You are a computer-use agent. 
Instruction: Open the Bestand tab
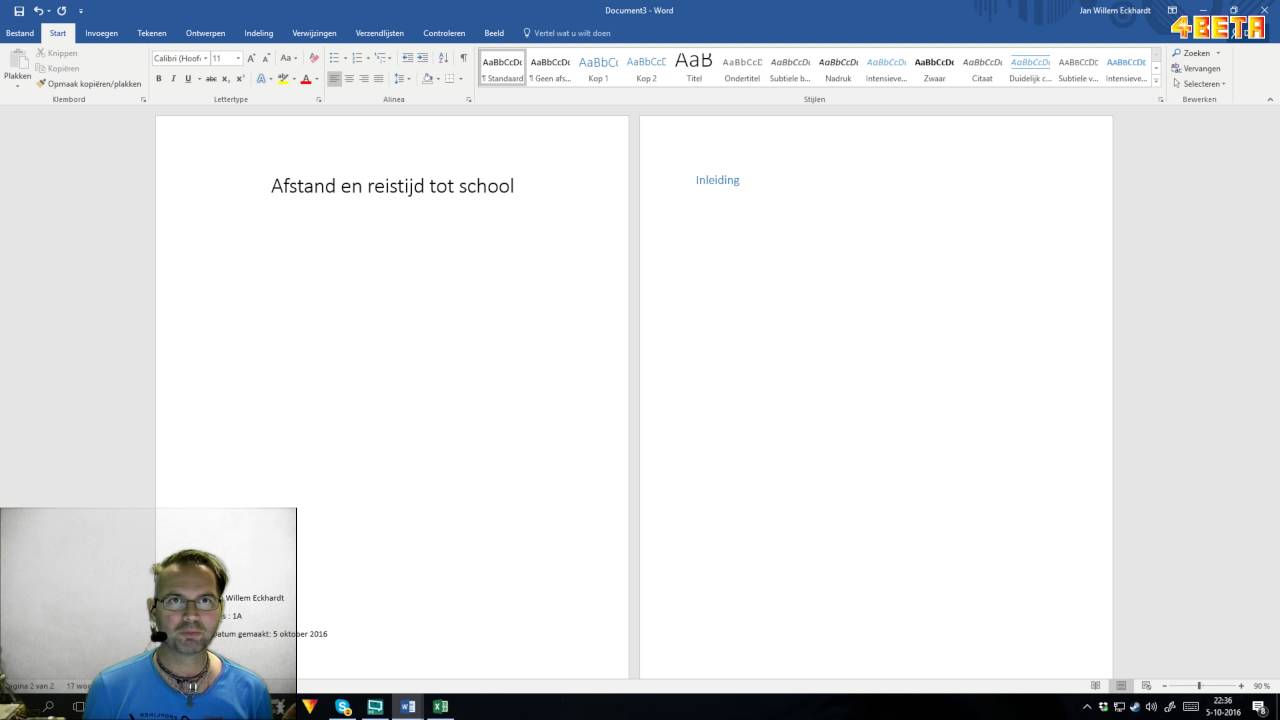point(20,33)
